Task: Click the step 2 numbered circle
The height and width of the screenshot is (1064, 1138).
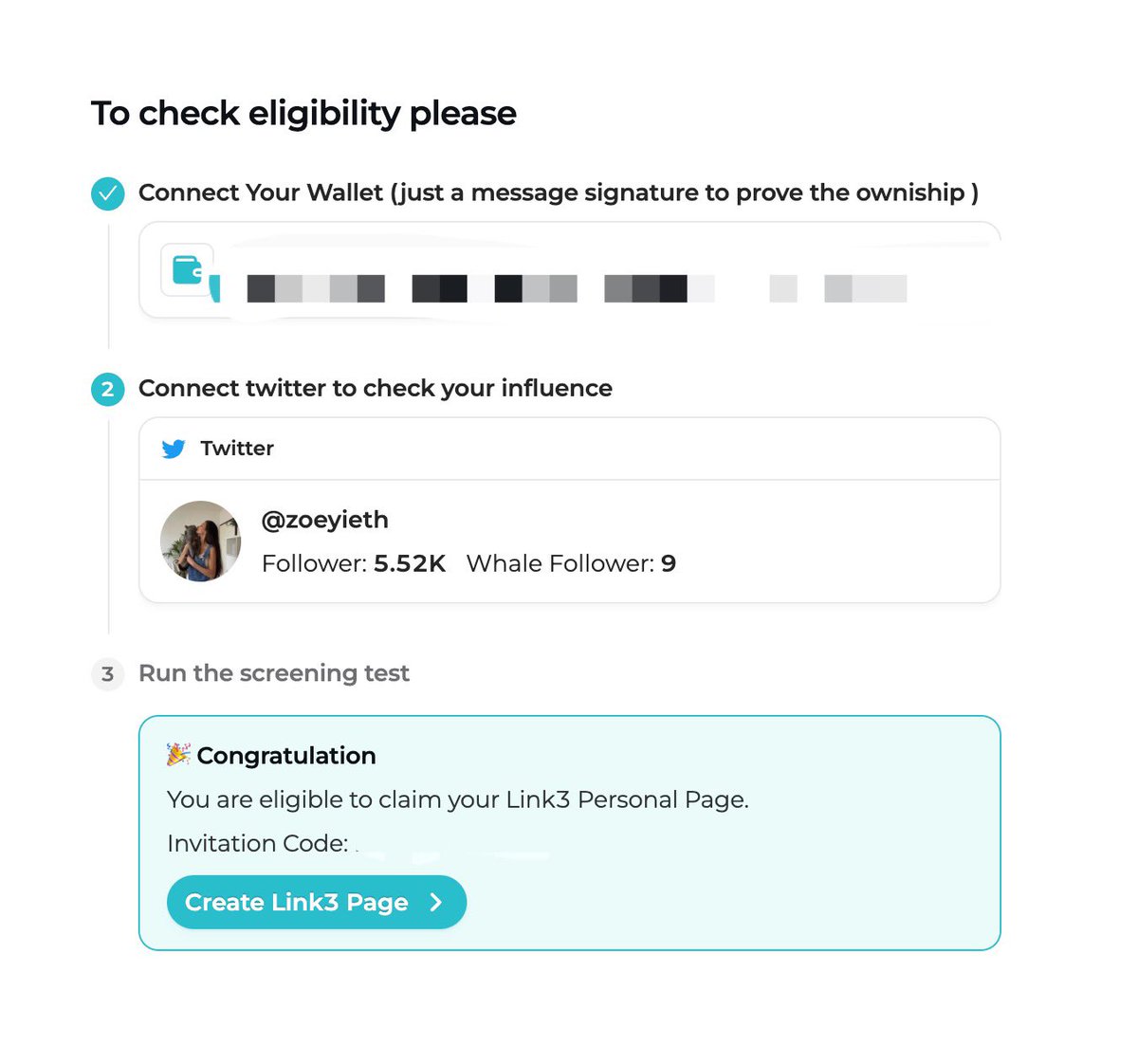Action: click(107, 389)
